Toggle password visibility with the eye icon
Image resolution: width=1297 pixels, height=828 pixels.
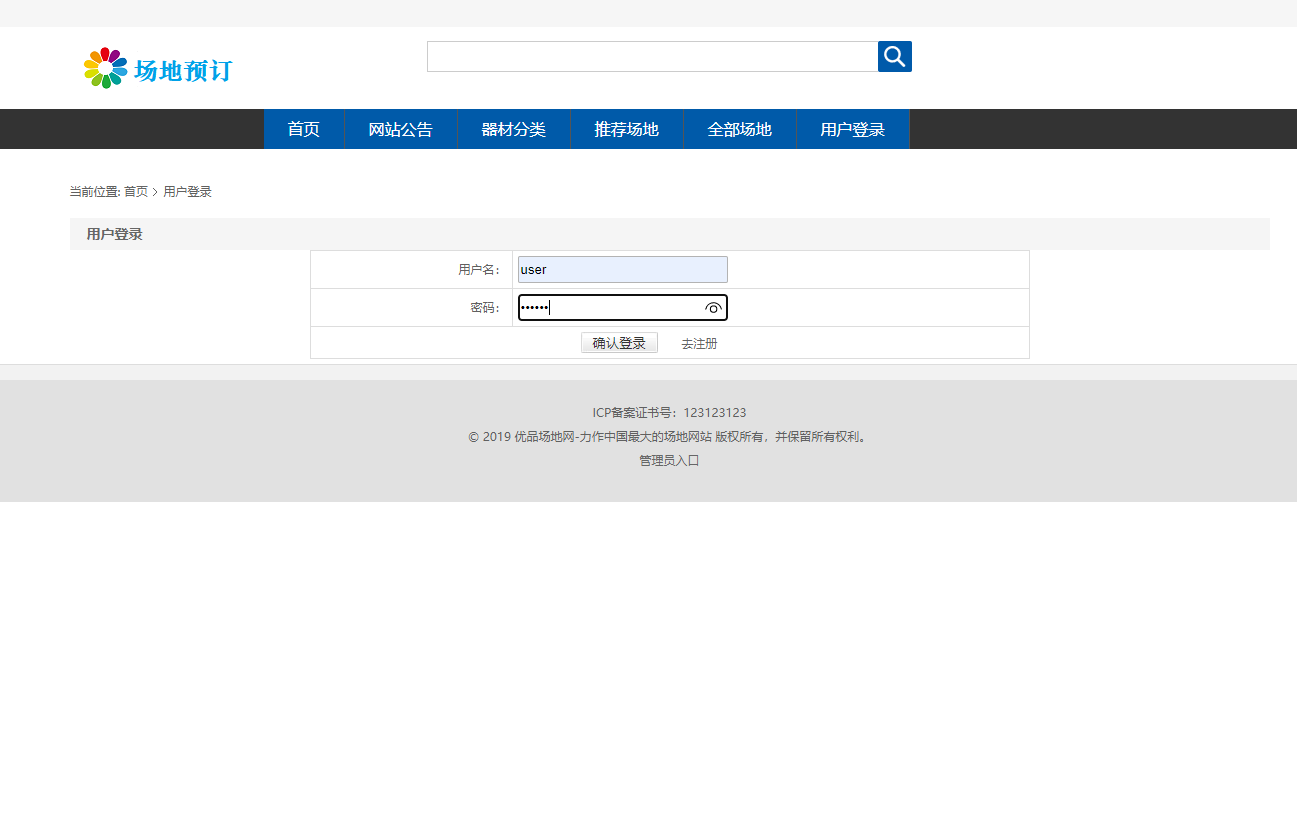tap(712, 308)
